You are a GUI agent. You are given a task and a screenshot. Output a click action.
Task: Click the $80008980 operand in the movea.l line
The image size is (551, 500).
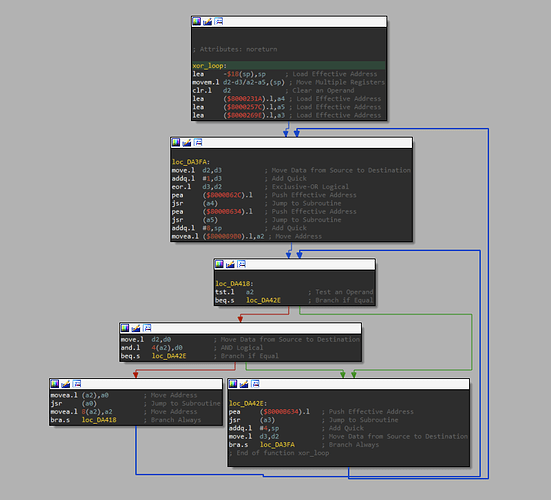(223, 236)
